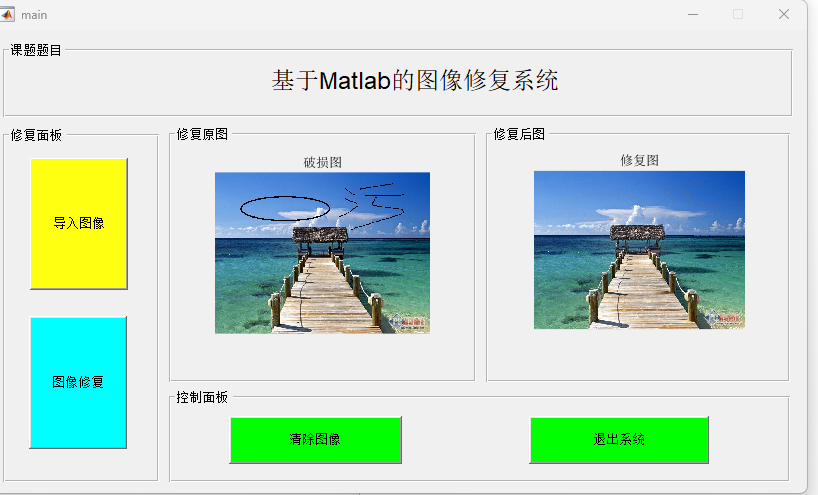Click the 修复图 caption above the right image
Screen dimensions: 818x495
(x=639, y=160)
